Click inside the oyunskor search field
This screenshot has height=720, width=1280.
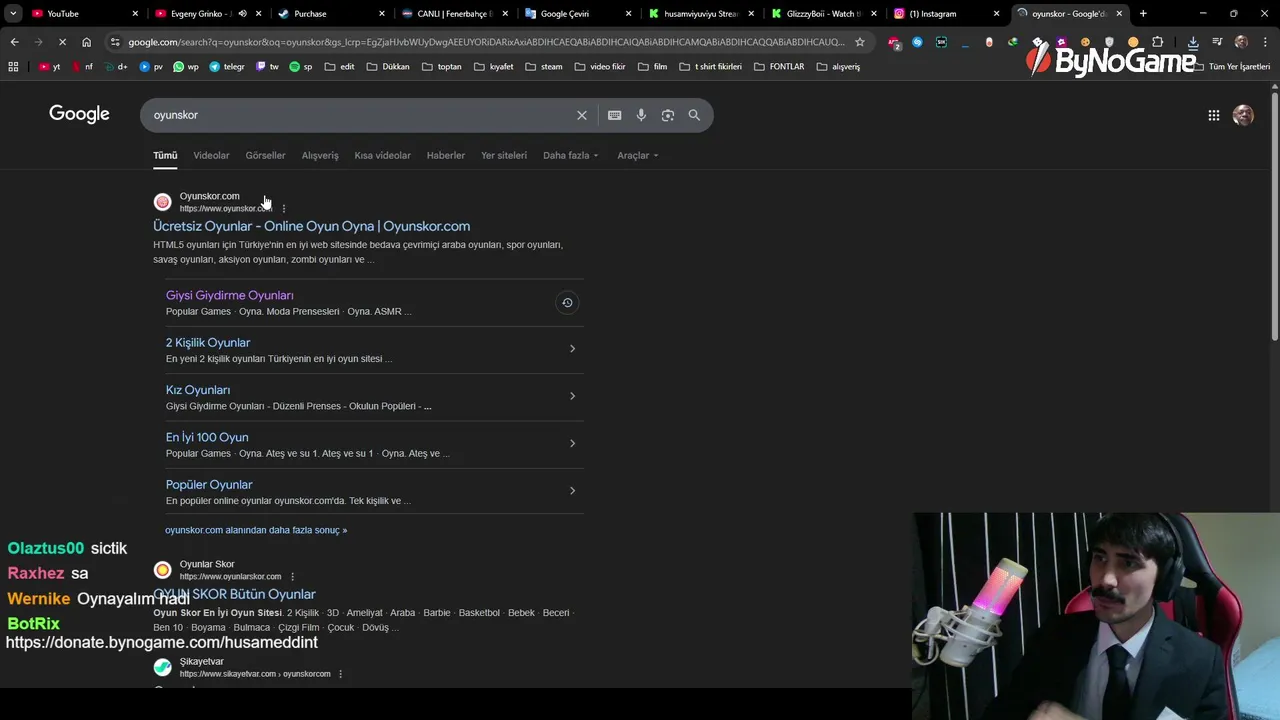coord(360,115)
